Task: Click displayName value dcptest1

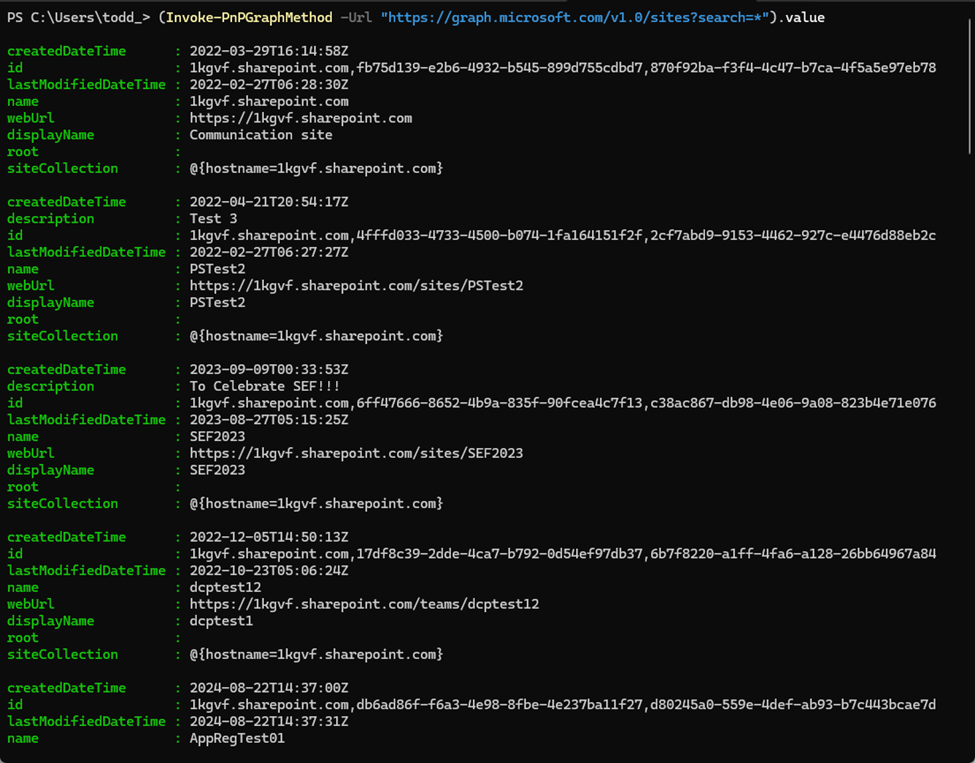Action: tap(221, 621)
